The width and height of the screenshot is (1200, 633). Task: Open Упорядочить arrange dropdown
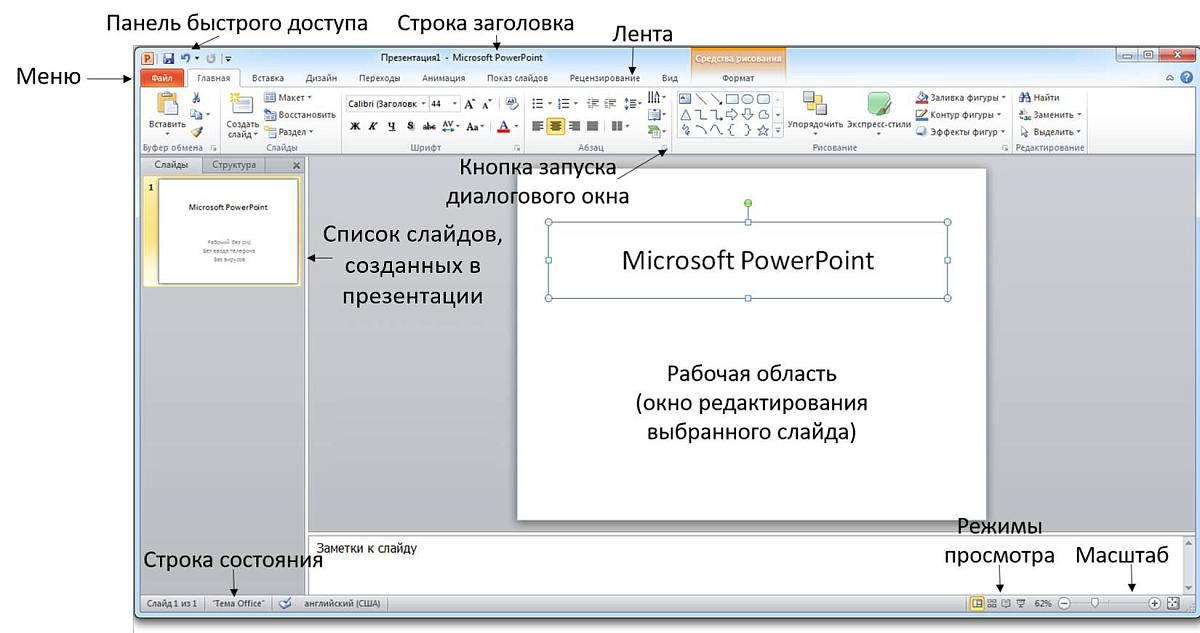coord(815,113)
